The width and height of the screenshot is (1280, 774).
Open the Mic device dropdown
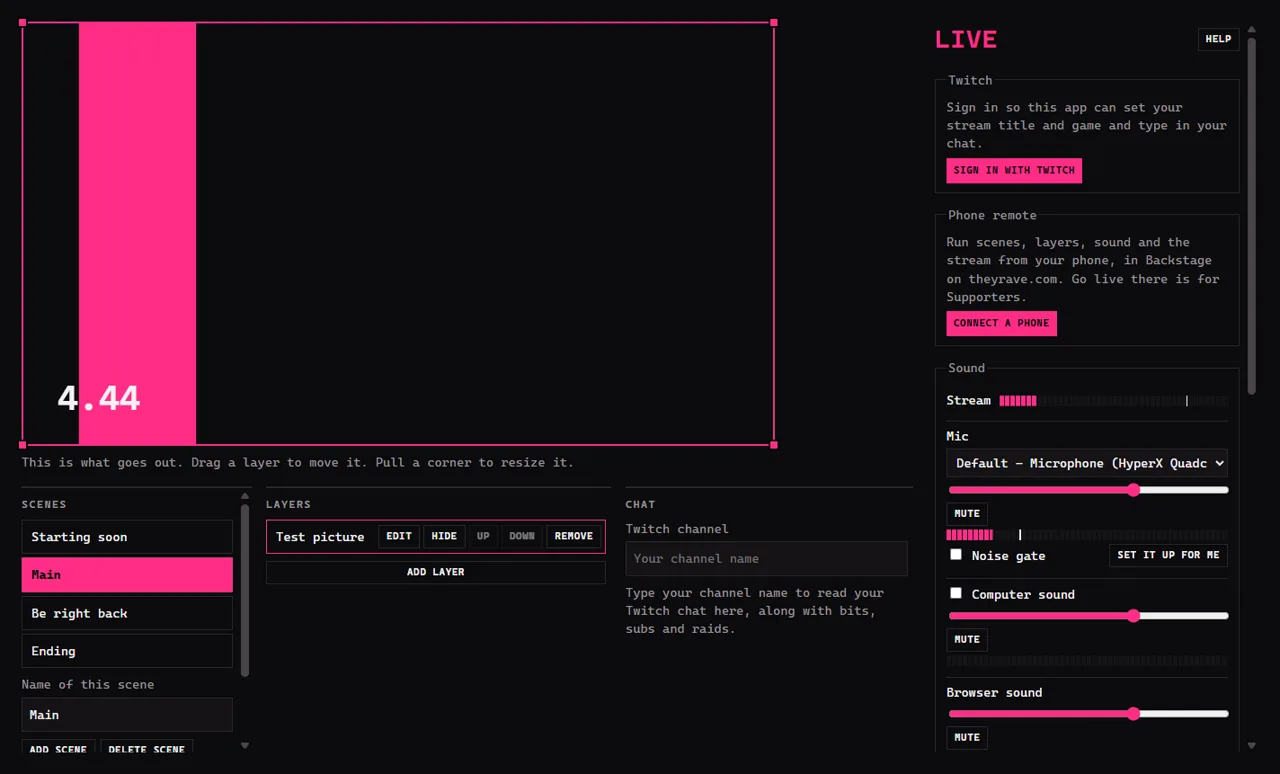[1087, 463]
